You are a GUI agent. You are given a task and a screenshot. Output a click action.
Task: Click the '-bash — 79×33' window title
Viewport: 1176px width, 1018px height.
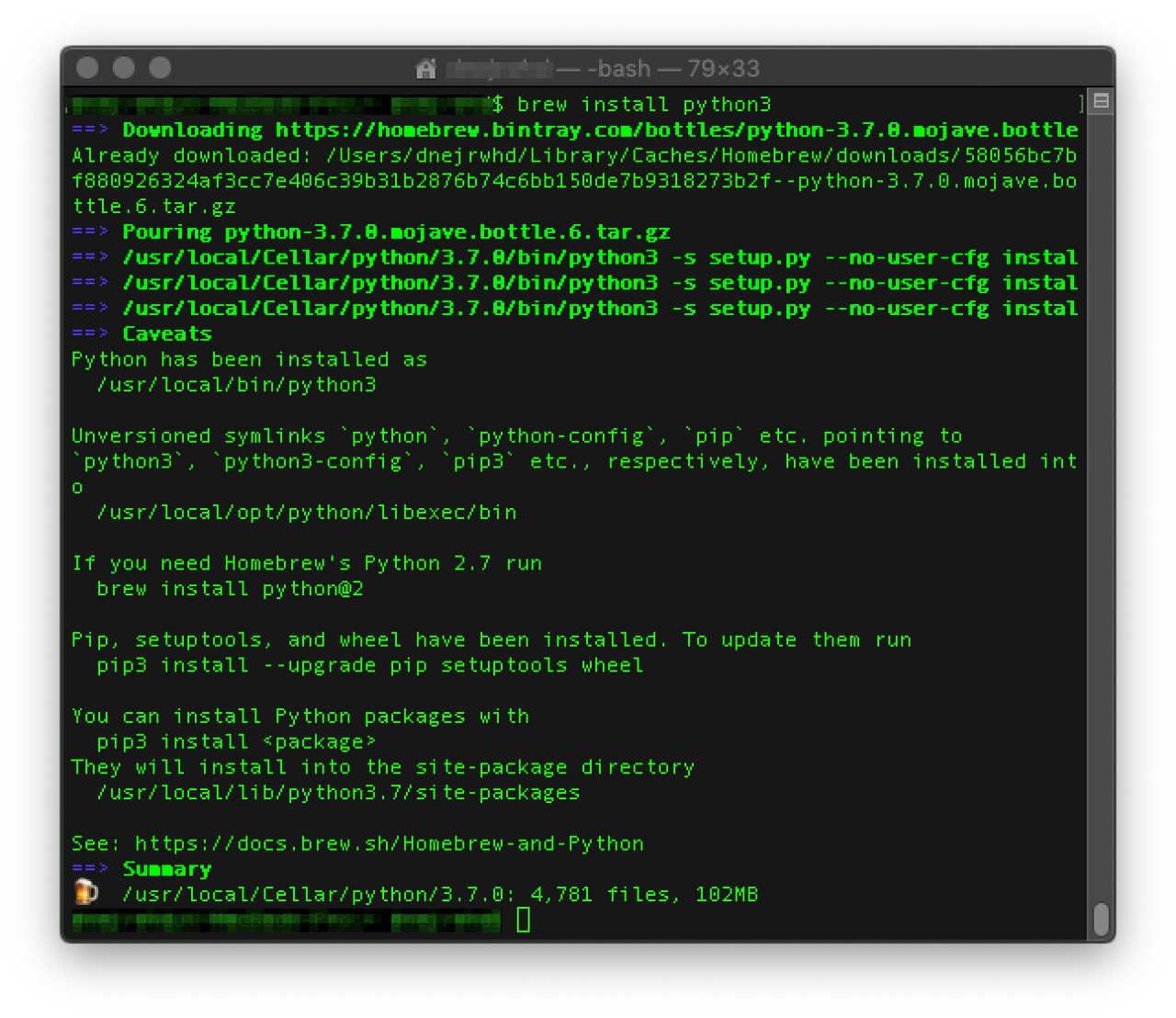[x=673, y=69]
